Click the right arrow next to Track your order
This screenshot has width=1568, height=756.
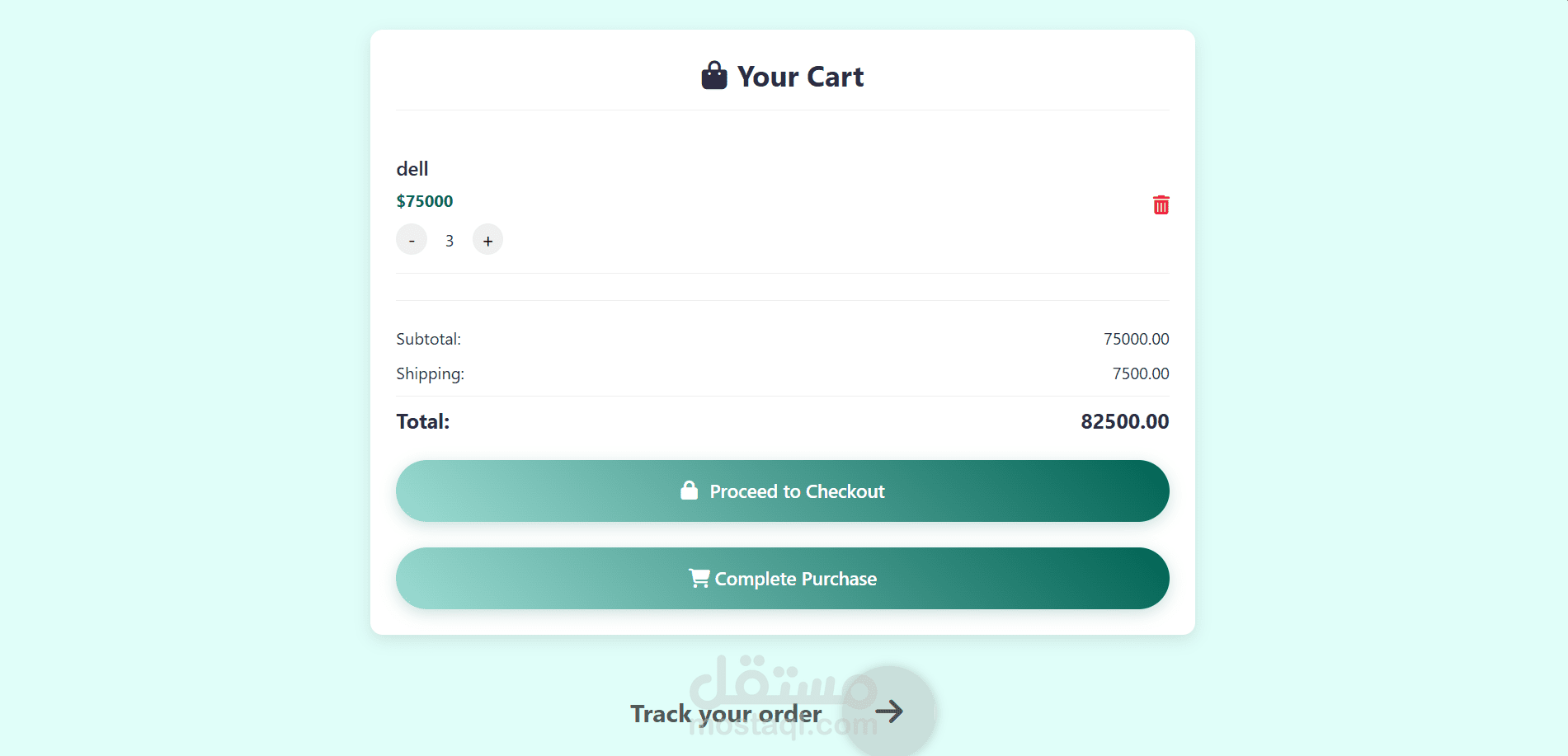(x=889, y=711)
